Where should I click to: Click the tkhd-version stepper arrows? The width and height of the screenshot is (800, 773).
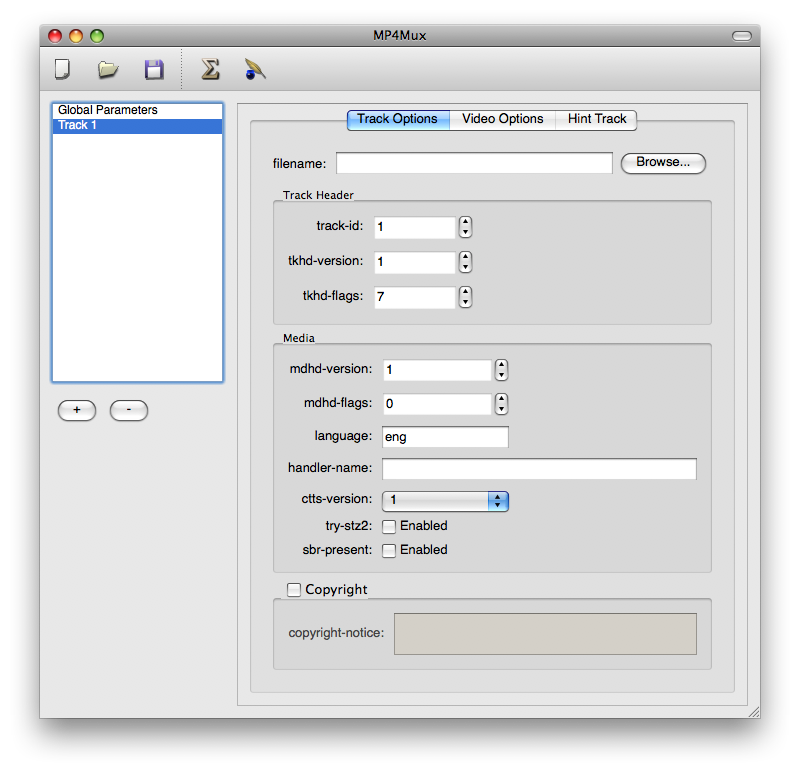(465, 262)
